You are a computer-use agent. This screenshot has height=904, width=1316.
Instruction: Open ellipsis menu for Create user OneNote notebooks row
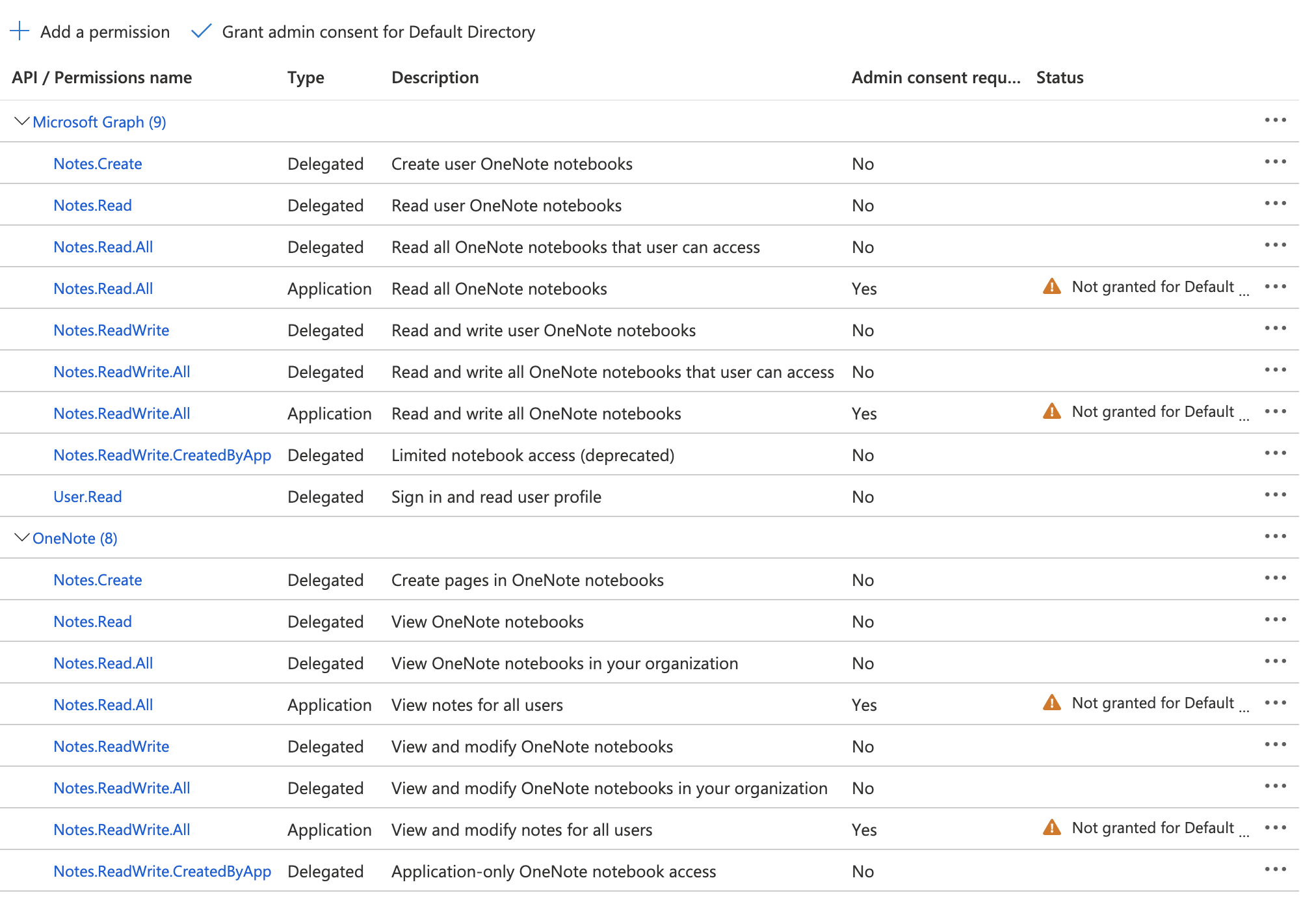1275,162
